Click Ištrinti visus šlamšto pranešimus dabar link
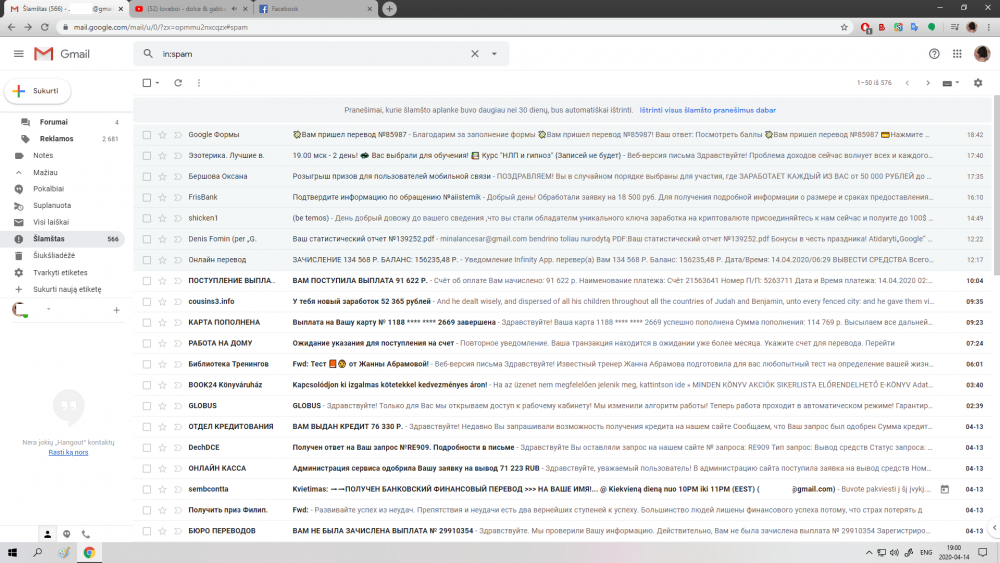 point(707,110)
